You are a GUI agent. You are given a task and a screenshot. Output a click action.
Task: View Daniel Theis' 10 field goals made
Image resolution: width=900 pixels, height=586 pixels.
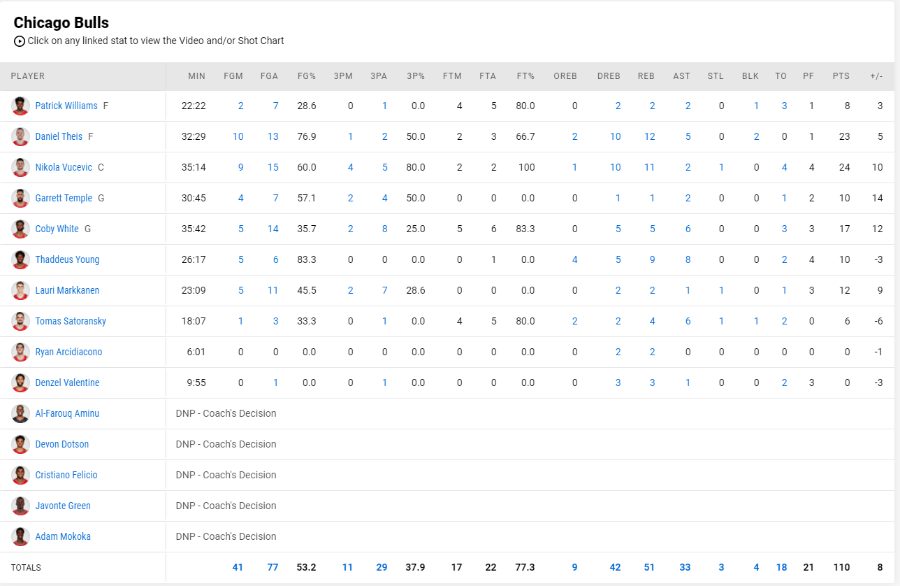pyautogui.click(x=238, y=137)
